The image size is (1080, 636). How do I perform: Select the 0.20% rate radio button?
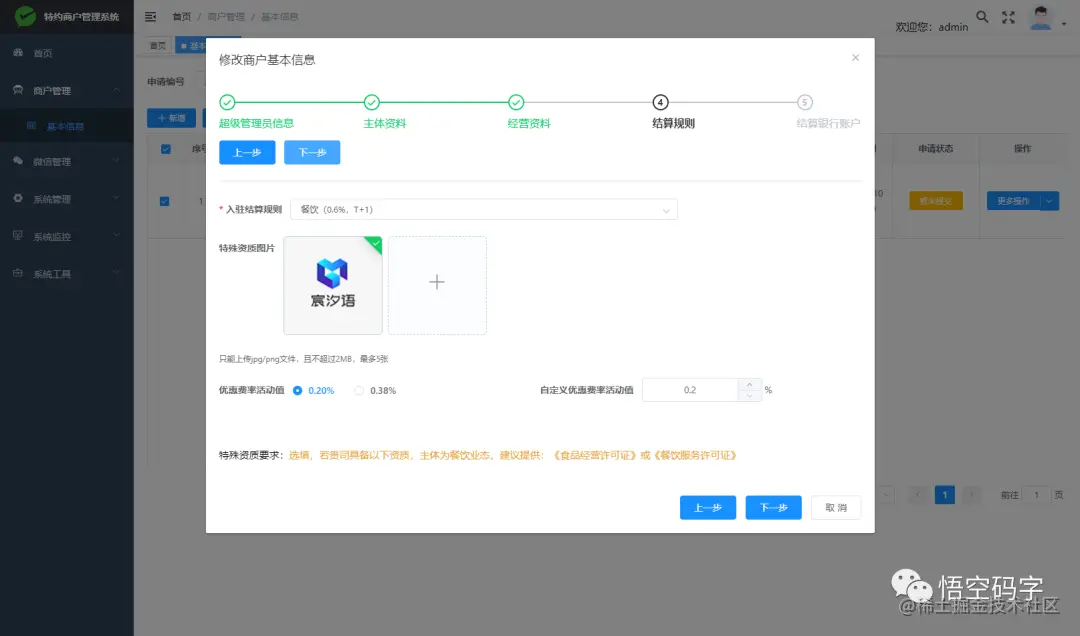tap(298, 391)
